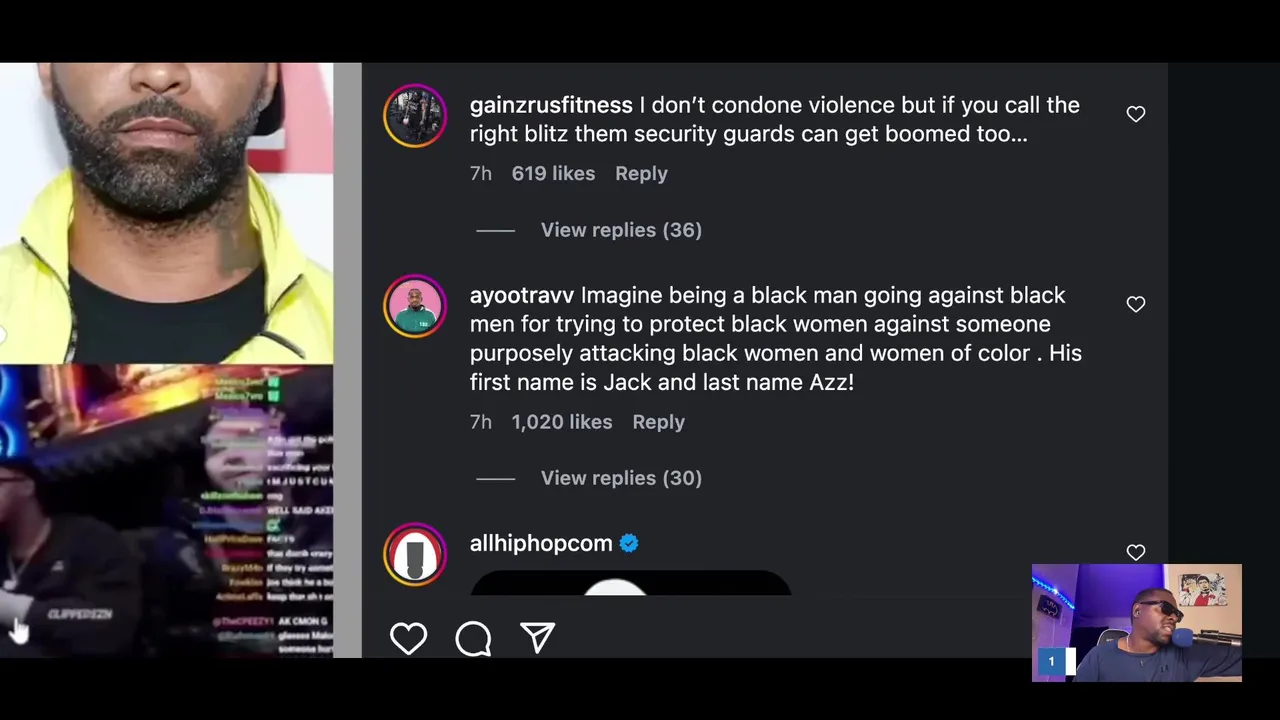
Task: View the 1,020 likes list
Action: tap(562, 422)
